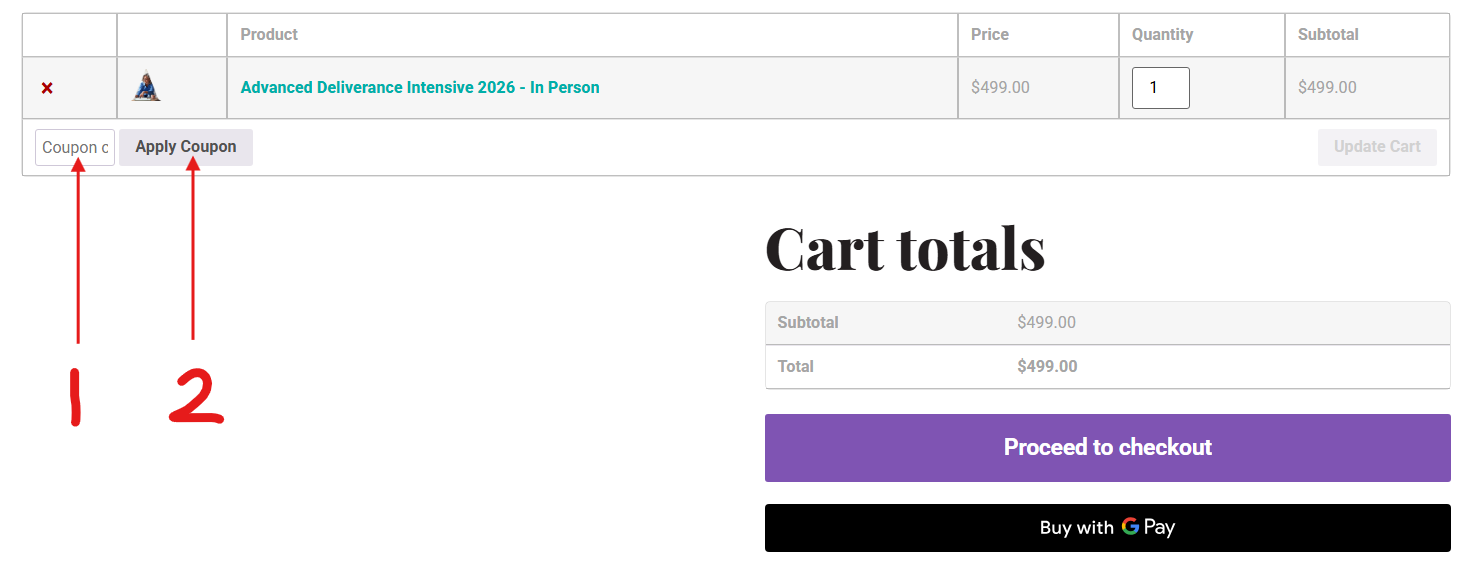The height and width of the screenshot is (575, 1465).
Task: Click the Subtotal header in the cart table
Action: point(1327,34)
